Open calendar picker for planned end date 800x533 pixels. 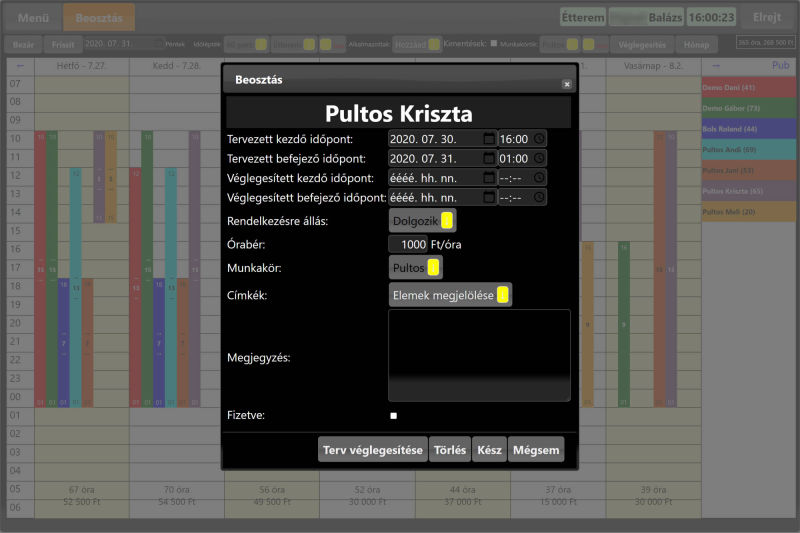(x=488, y=158)
